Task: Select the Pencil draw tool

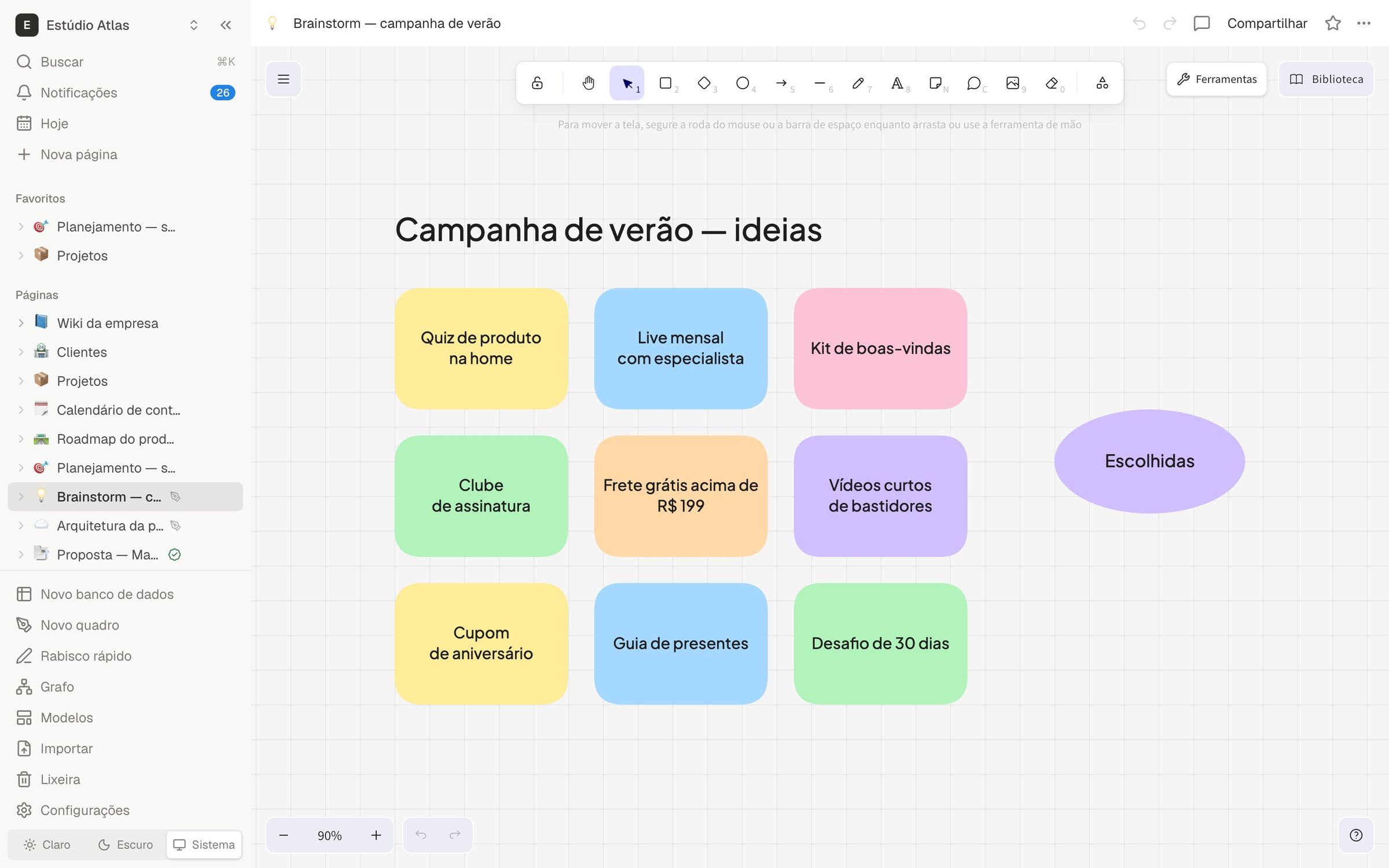Action: [x=858, y=83]
